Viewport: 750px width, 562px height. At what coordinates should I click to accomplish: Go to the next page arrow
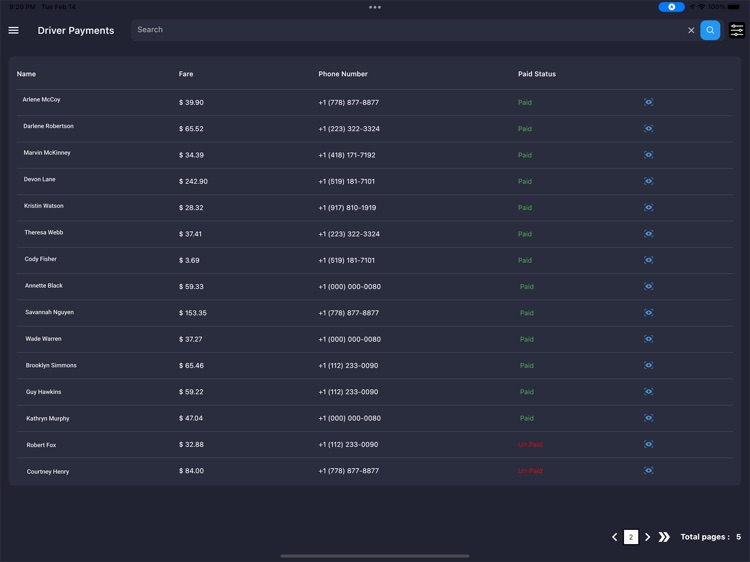pyautogui.click(x=647, y=537)
